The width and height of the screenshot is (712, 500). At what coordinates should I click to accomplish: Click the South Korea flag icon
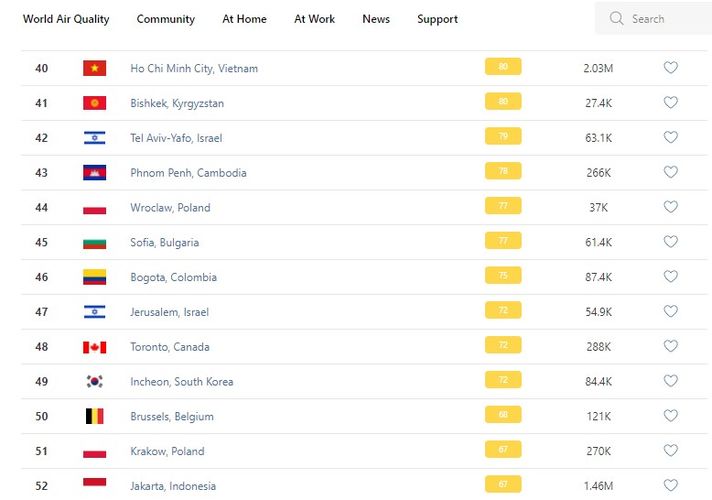[x=95, y=382]
